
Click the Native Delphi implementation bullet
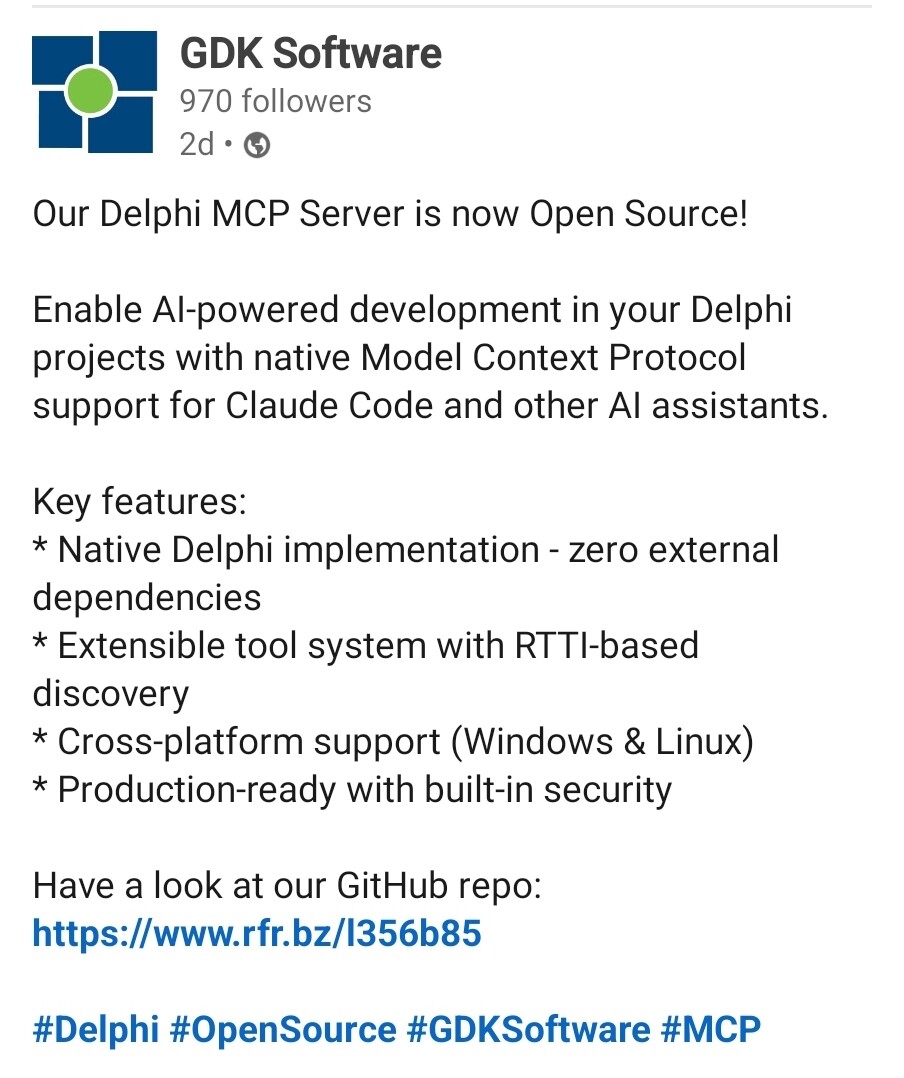point(406,573)
